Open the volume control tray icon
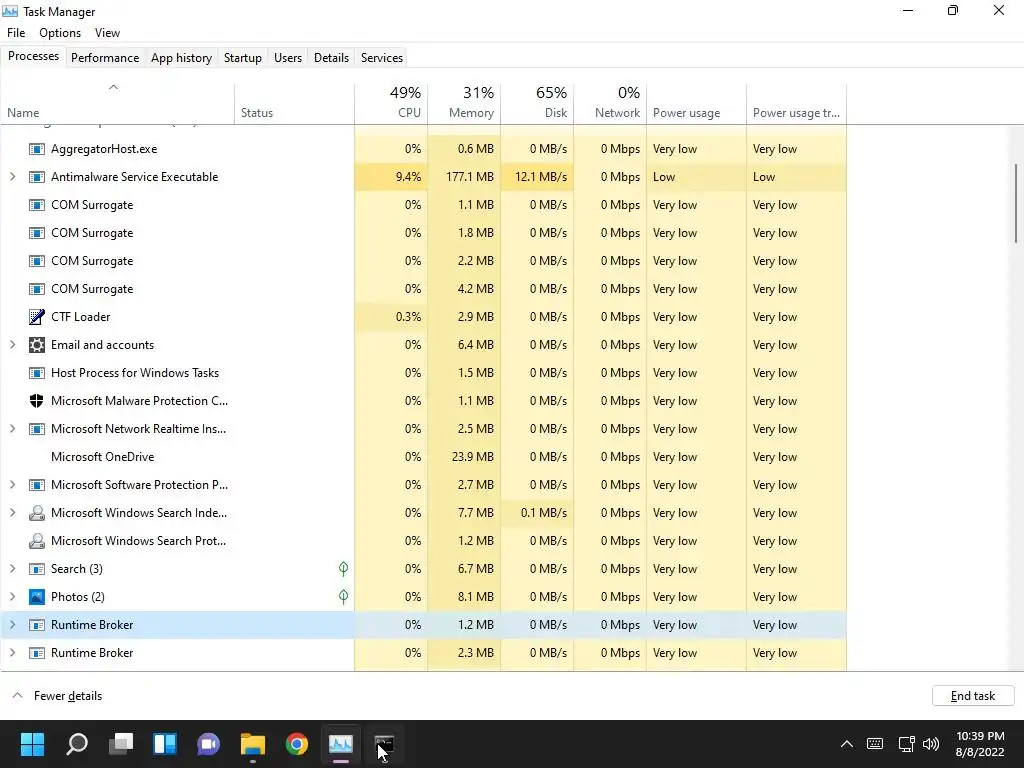The image size is (1024, 768). point(931,744)
